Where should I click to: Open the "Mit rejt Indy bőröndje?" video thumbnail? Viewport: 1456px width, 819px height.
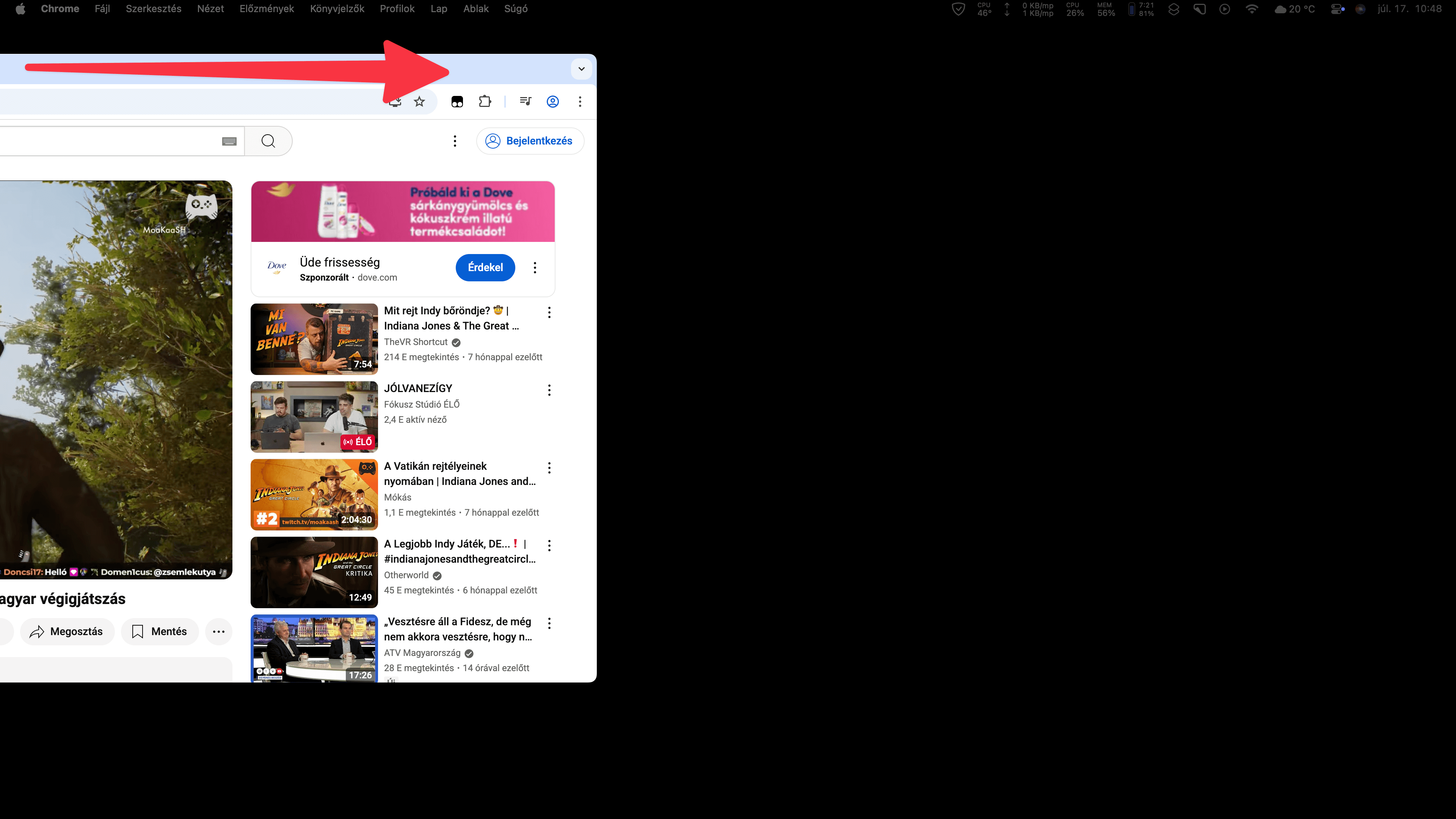click(314, 339)
